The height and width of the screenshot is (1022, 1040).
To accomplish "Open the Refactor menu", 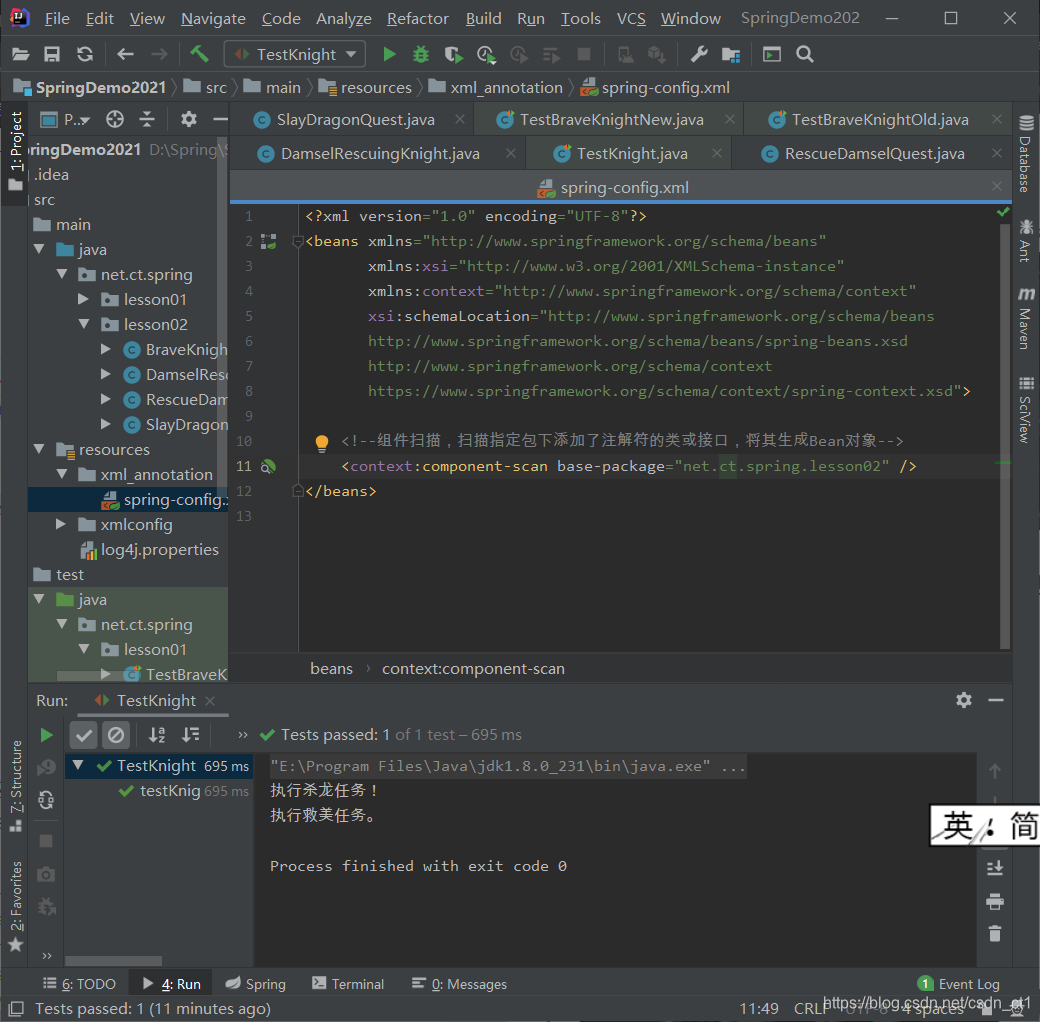I will tap(418, 19).
